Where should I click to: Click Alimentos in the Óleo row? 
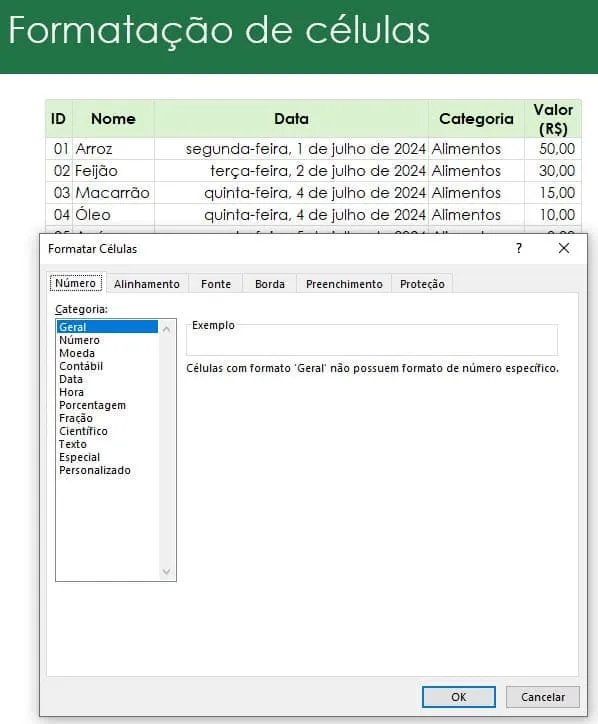point(476,215)
